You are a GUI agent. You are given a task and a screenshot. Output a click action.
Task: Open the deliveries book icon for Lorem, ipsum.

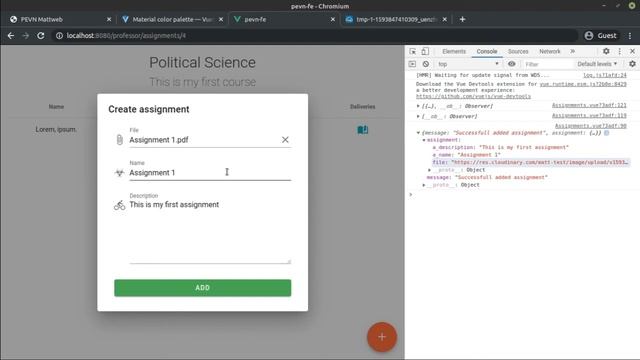click(x=362, y=130)
